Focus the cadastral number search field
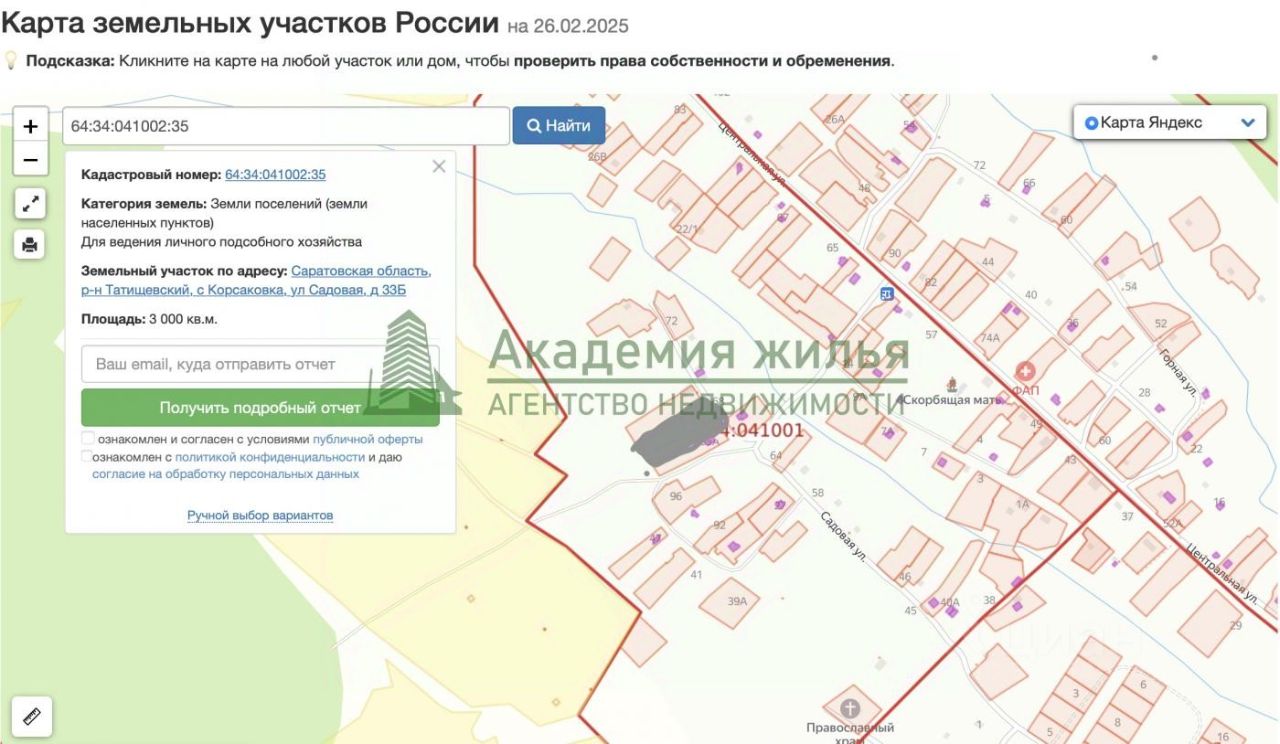This screenshot has width=1280, height=744. [286, 126]
